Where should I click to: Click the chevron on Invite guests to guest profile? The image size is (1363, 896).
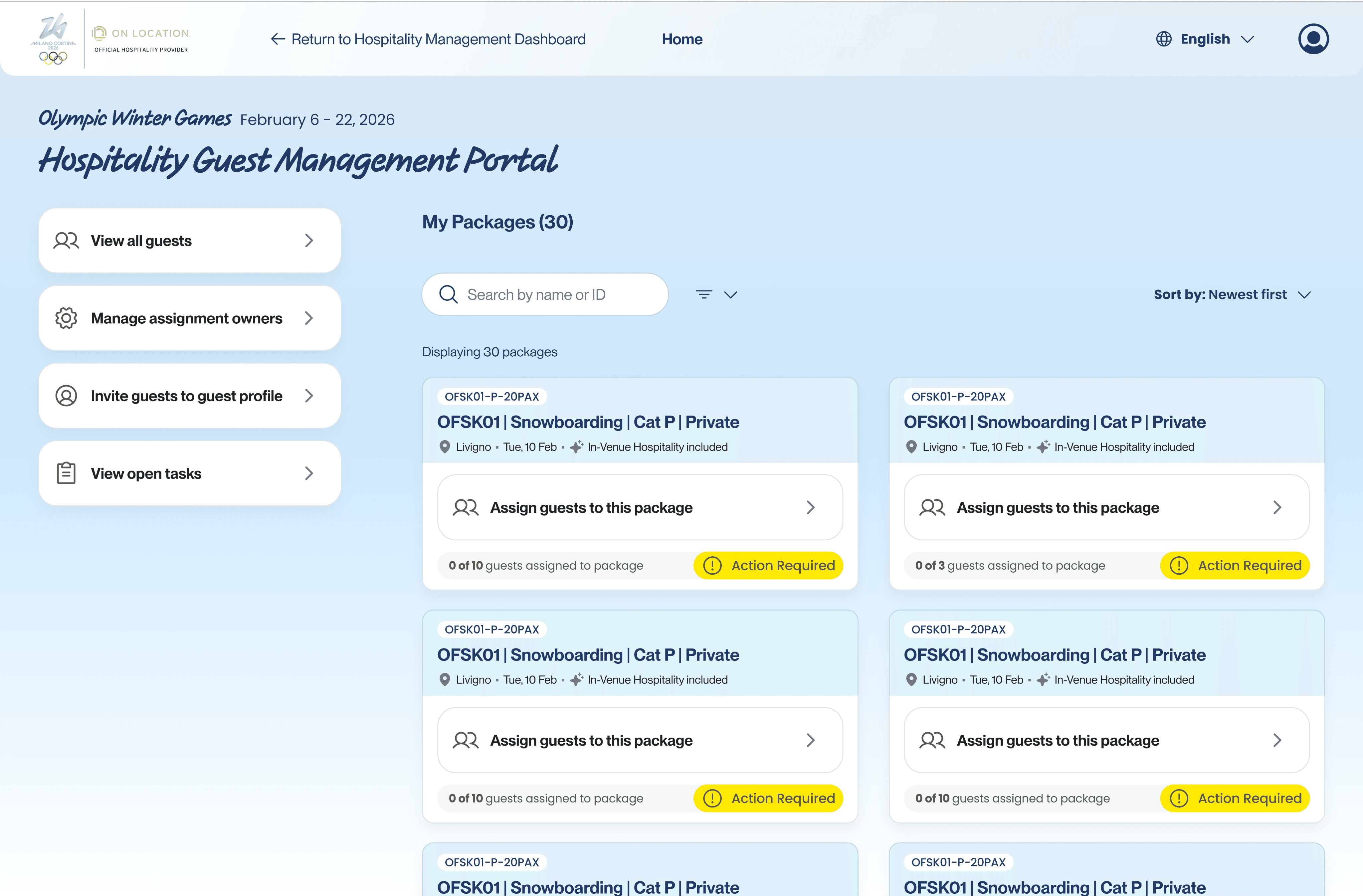pos(309,396)
